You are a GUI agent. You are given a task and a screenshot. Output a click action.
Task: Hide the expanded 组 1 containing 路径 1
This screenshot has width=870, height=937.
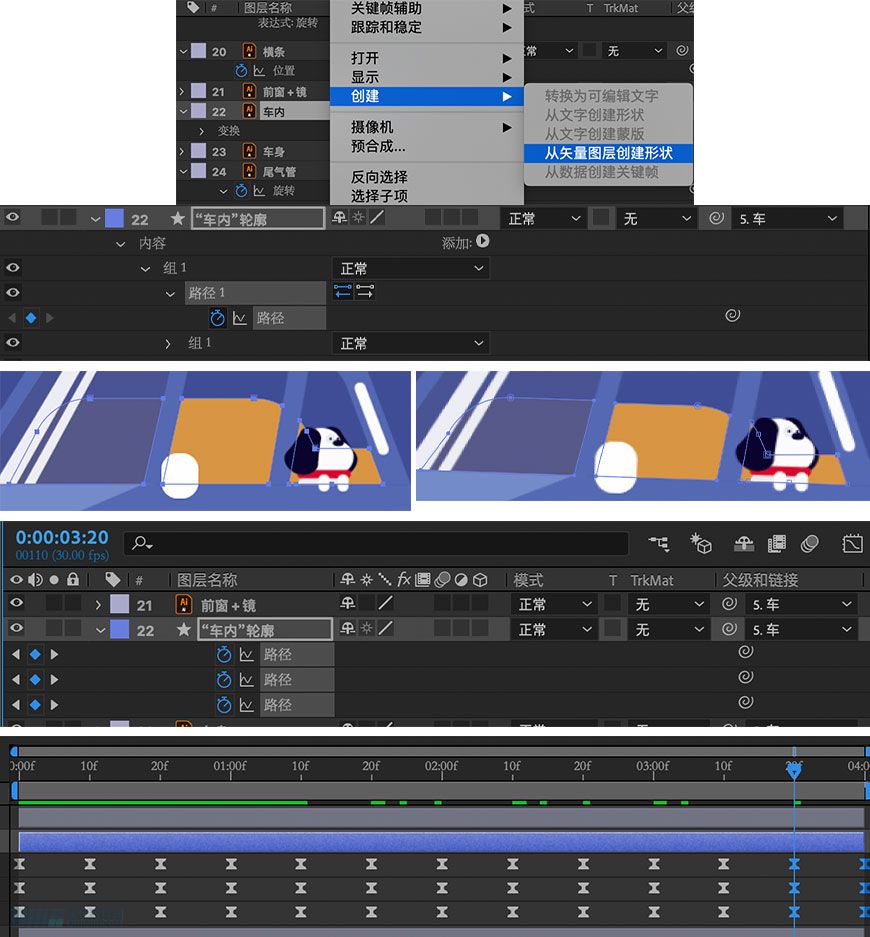pyautogui.click(x=13, y=268)
